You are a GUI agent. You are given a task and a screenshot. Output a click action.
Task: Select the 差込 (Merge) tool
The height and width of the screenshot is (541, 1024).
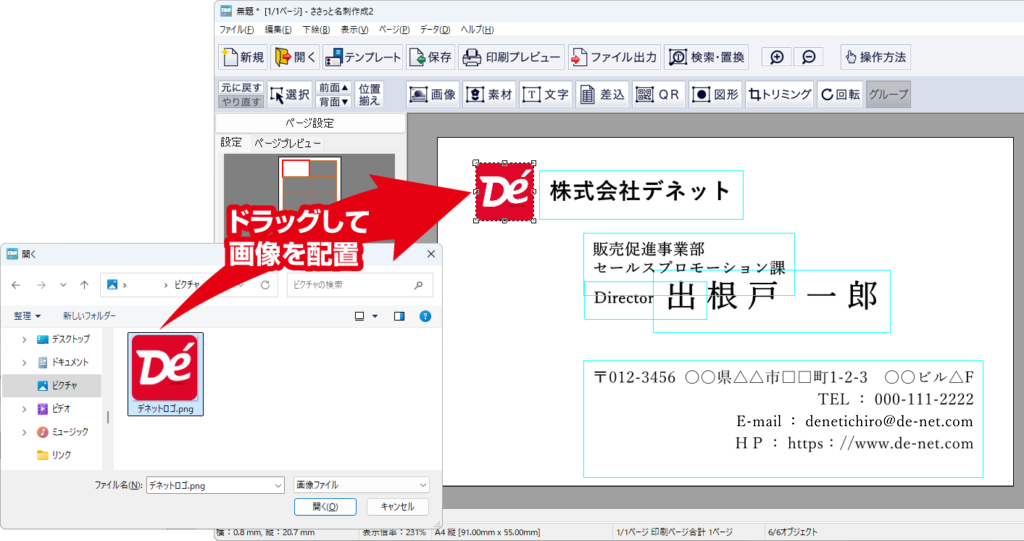click(x=602, y=94)
